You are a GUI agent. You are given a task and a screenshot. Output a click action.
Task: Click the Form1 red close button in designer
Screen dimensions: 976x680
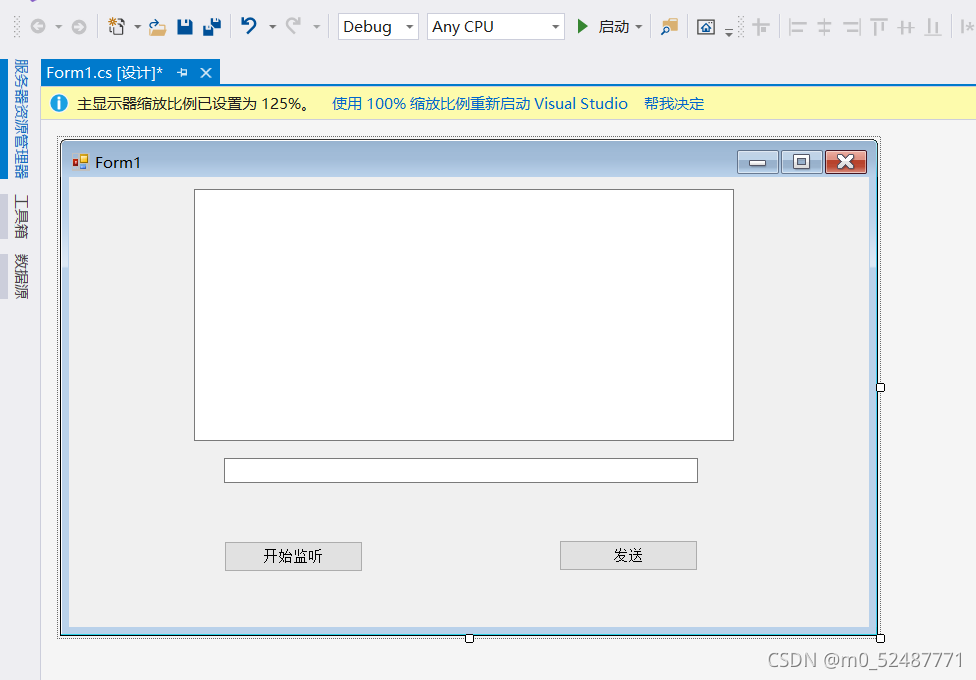pyautogui.click(x=845, y=162)
